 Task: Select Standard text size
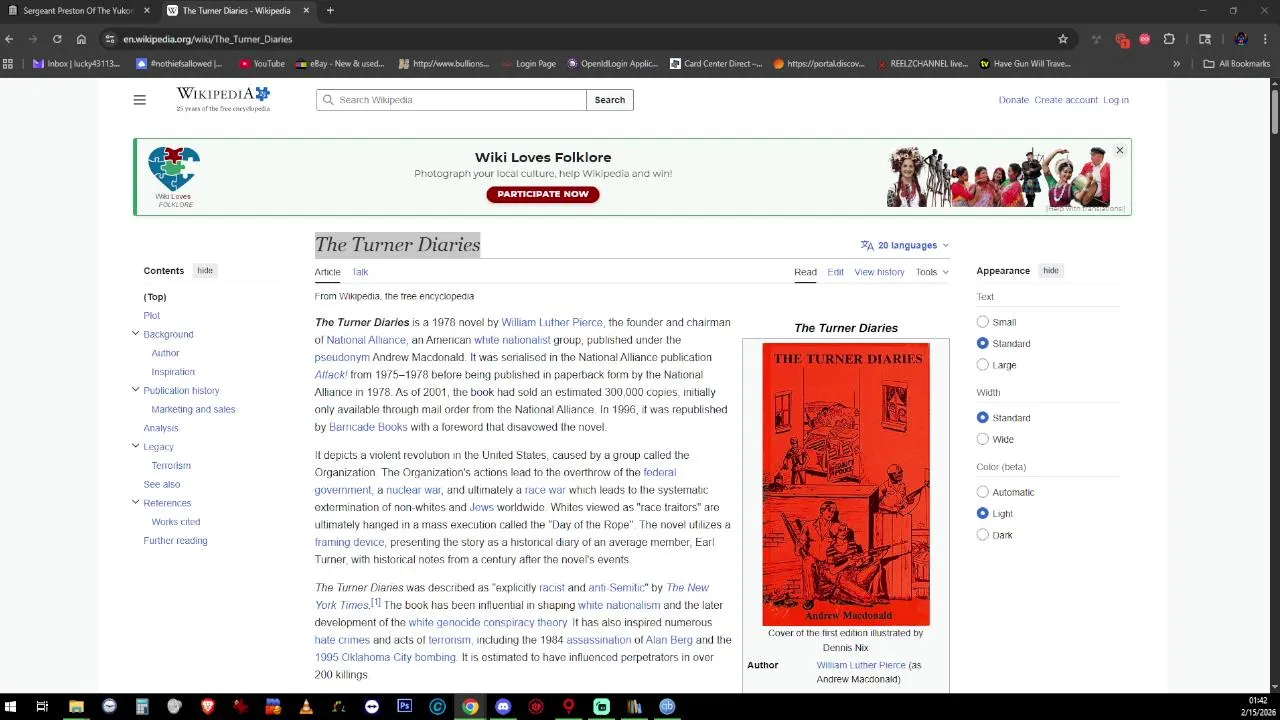click(x=982, y=343)
